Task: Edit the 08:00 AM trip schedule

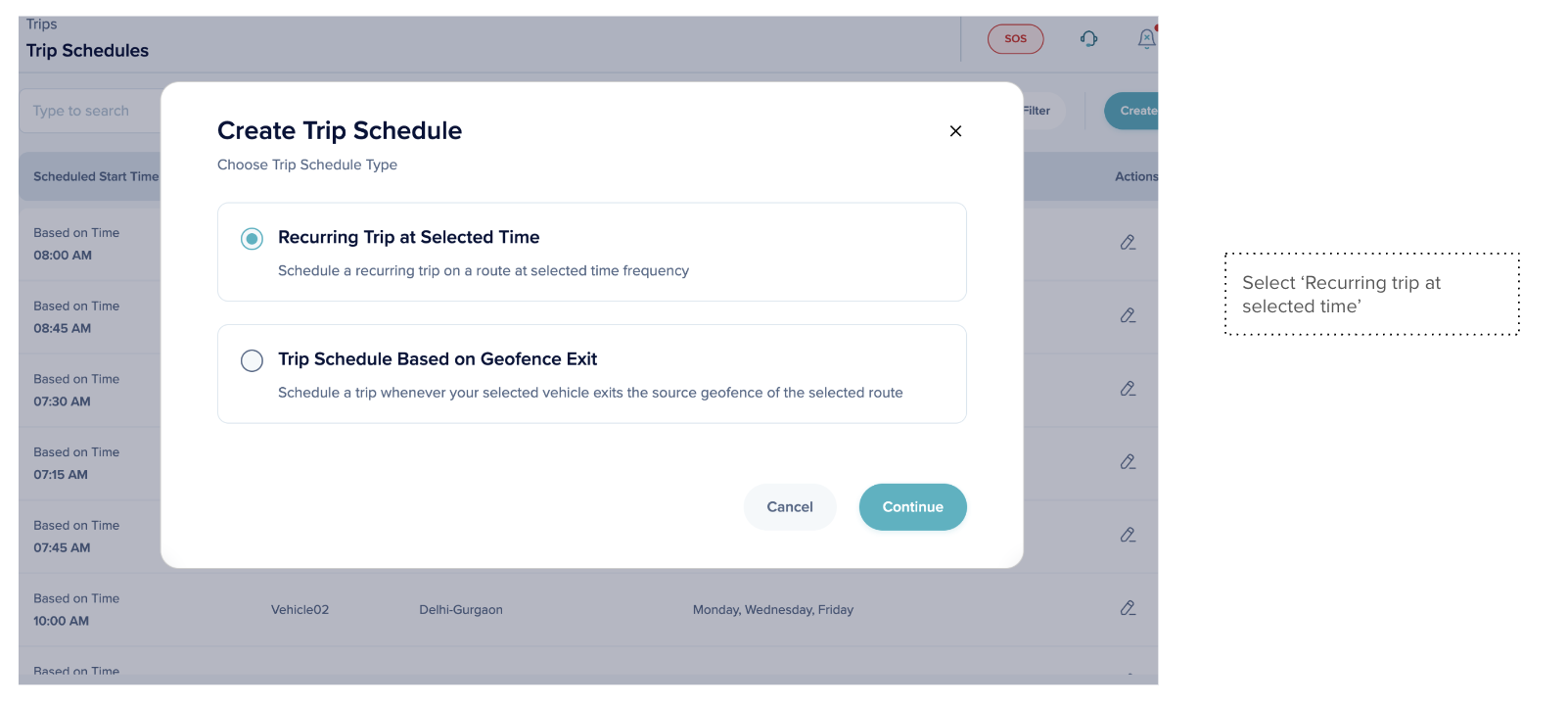Action: pyautogui.click(x=1128, y=243)
